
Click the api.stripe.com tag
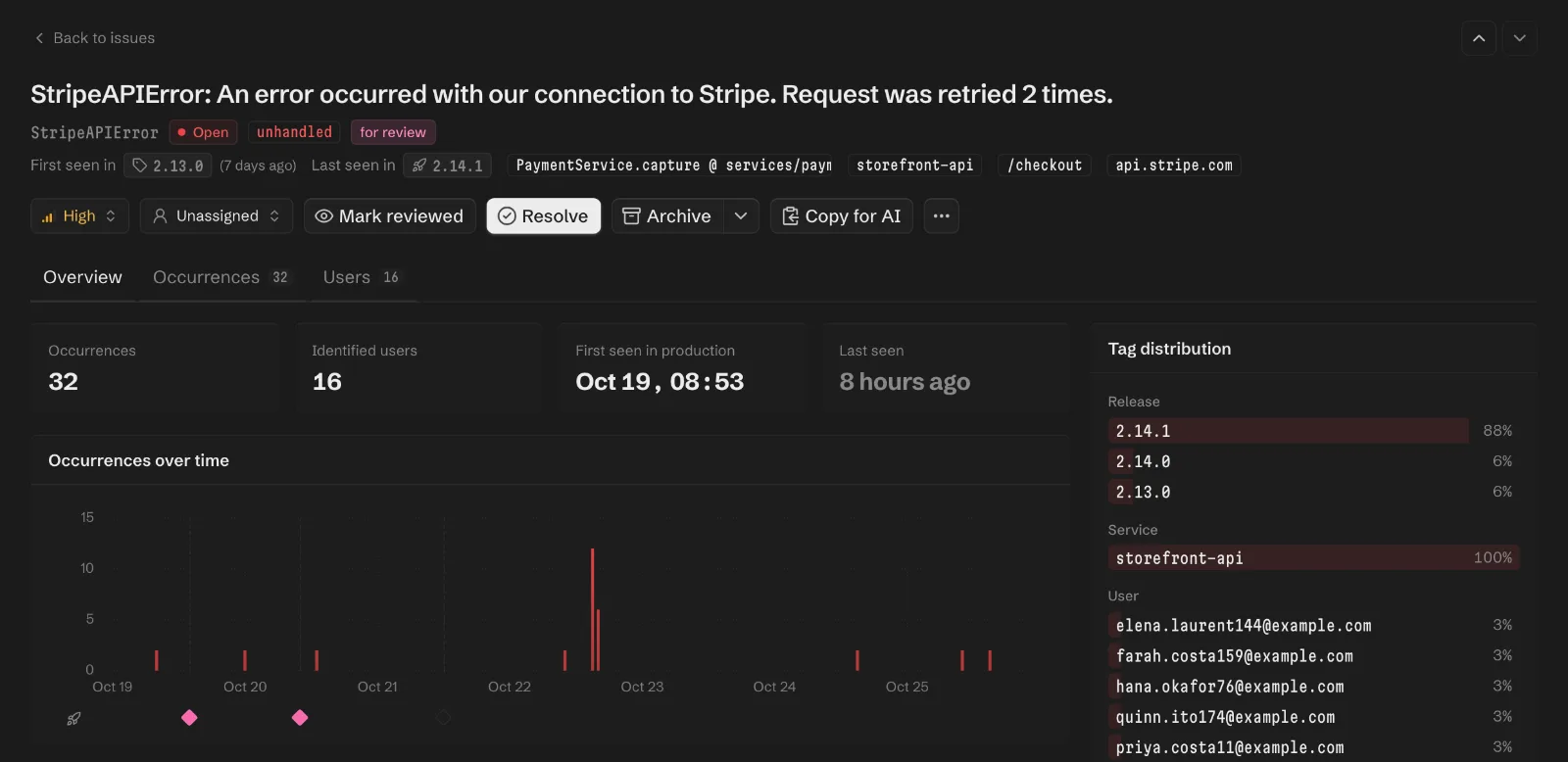1174,166
